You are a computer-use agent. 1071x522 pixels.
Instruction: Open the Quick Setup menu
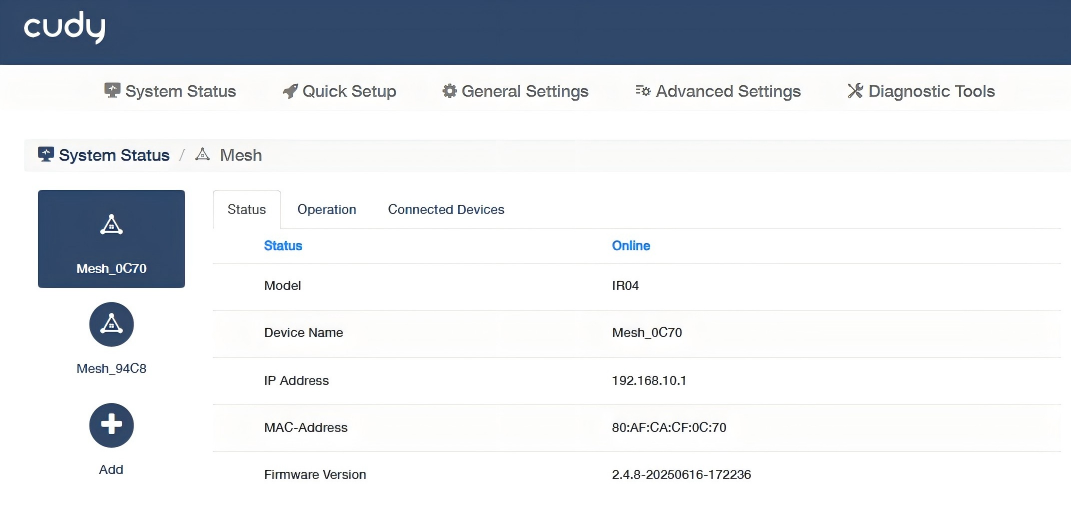(349, 91)
